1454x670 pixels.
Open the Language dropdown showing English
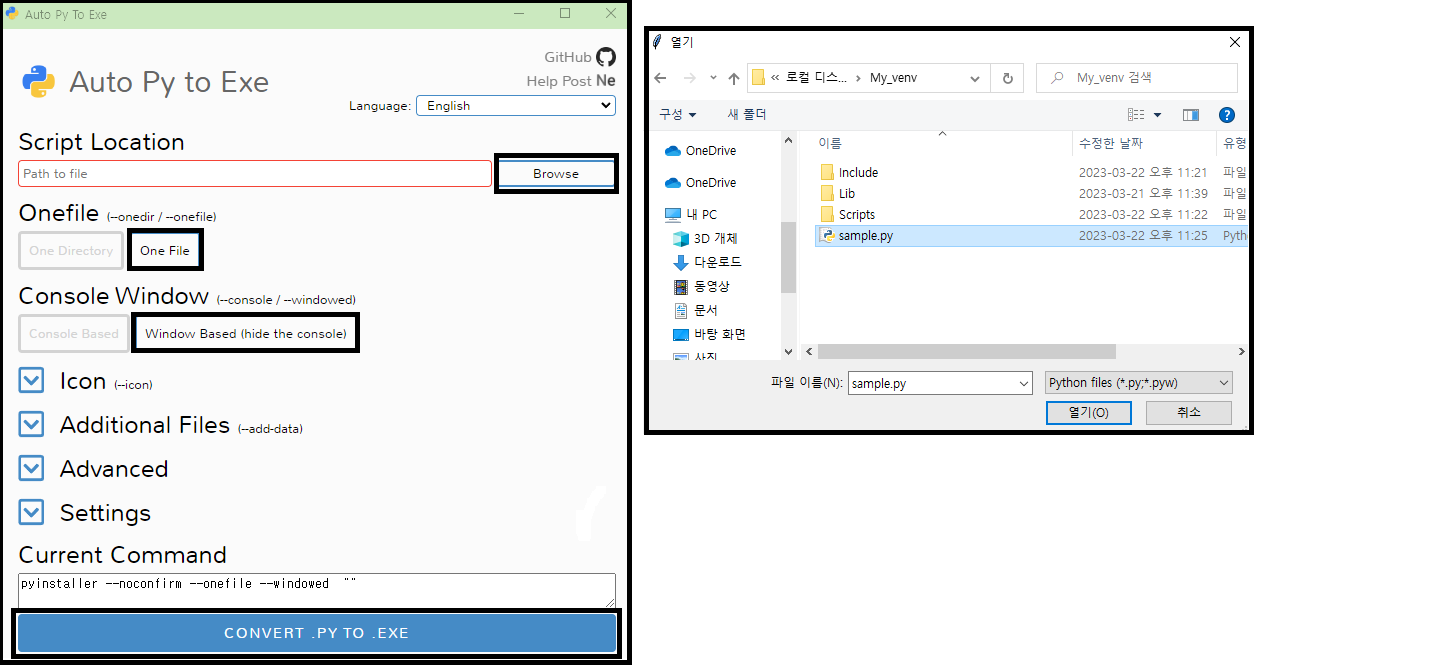click(x=515, y=105)
